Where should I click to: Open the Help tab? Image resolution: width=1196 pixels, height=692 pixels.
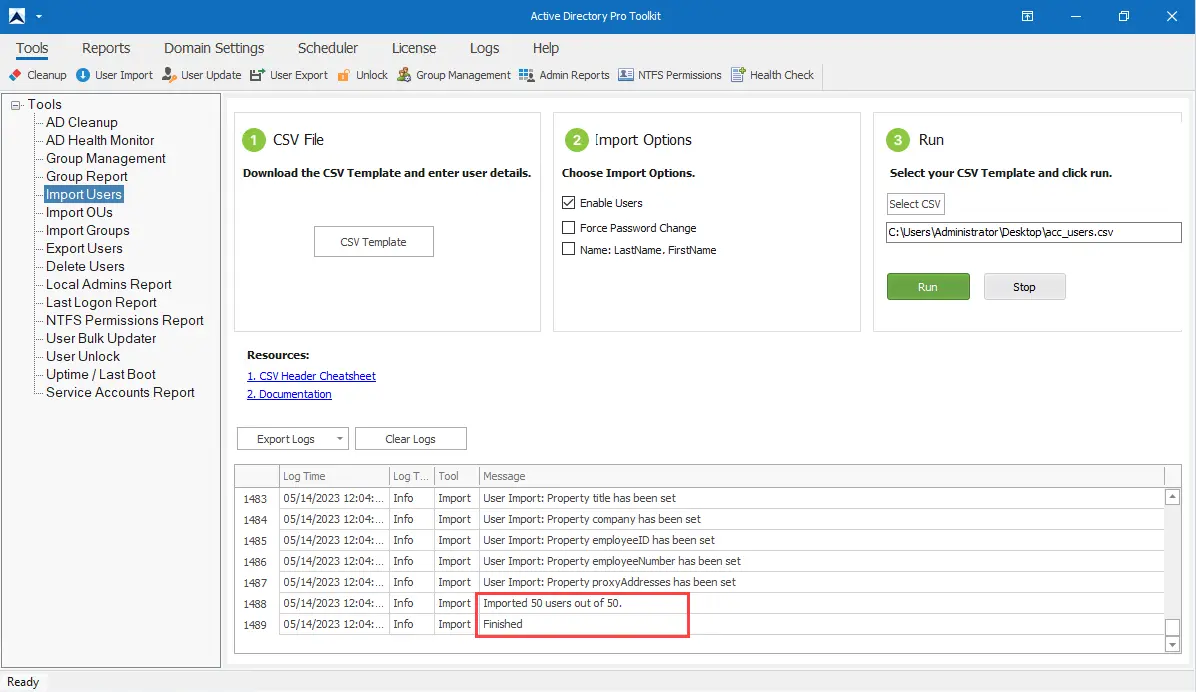pos(546,48)
